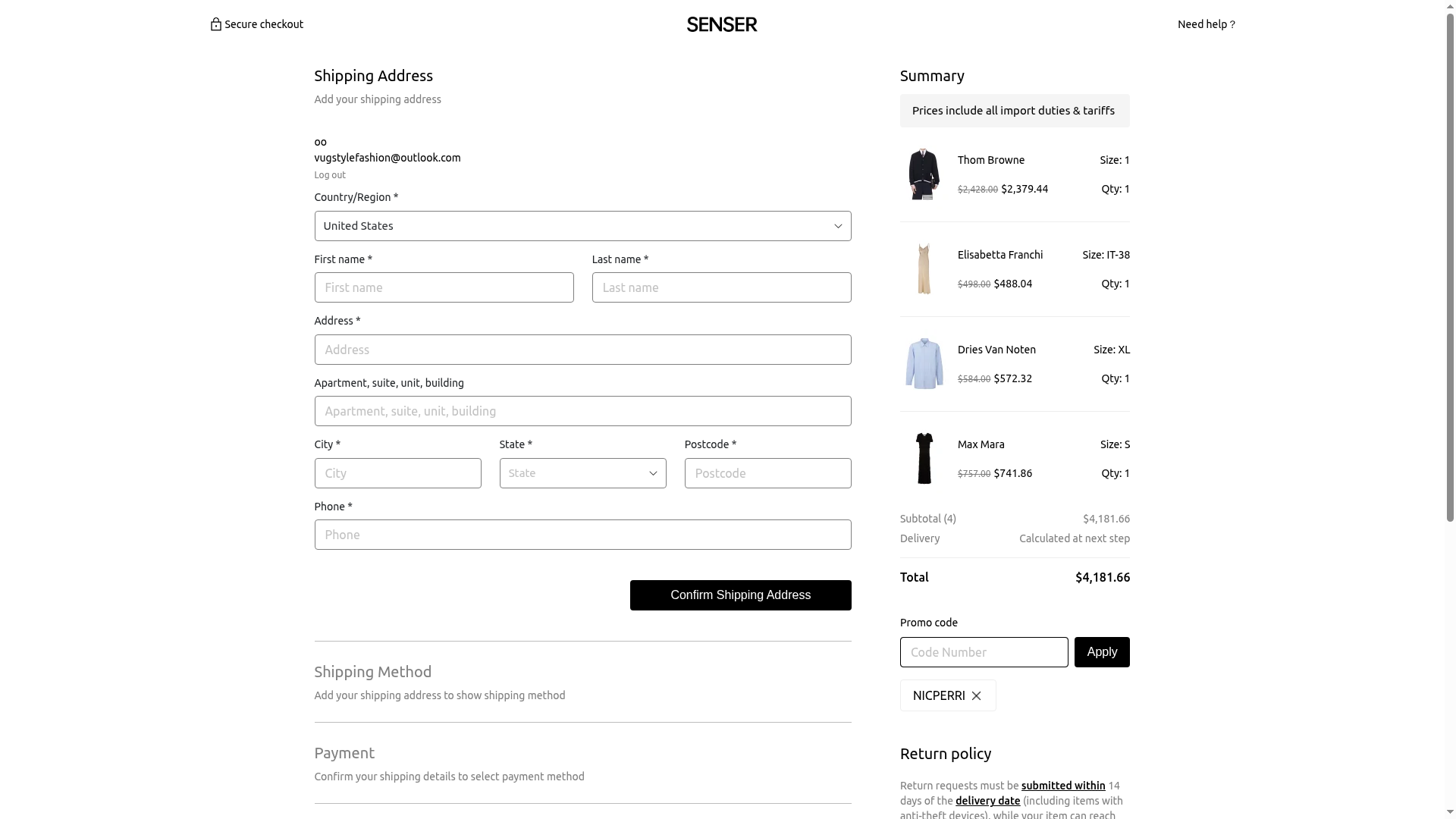
Task: Click the Need help link
Action: [1206, 24]
